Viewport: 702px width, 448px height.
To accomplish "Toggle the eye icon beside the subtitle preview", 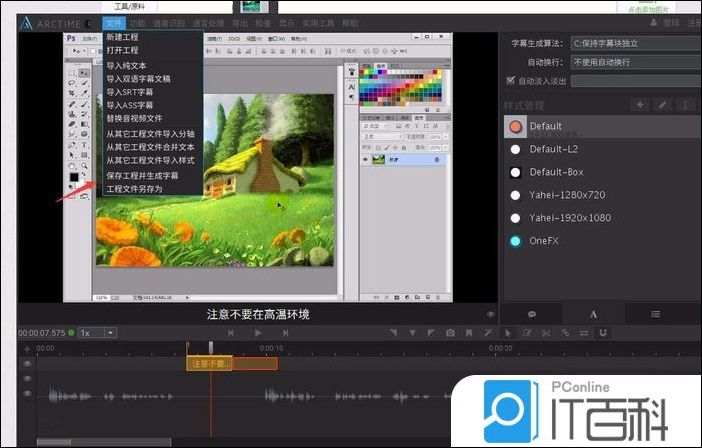I will click(x=490, y=313).
